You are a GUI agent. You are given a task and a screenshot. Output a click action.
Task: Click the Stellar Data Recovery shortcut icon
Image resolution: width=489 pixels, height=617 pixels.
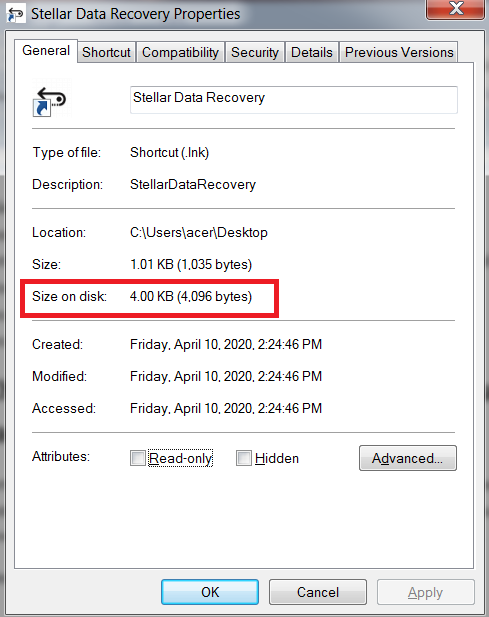point(52,98)
